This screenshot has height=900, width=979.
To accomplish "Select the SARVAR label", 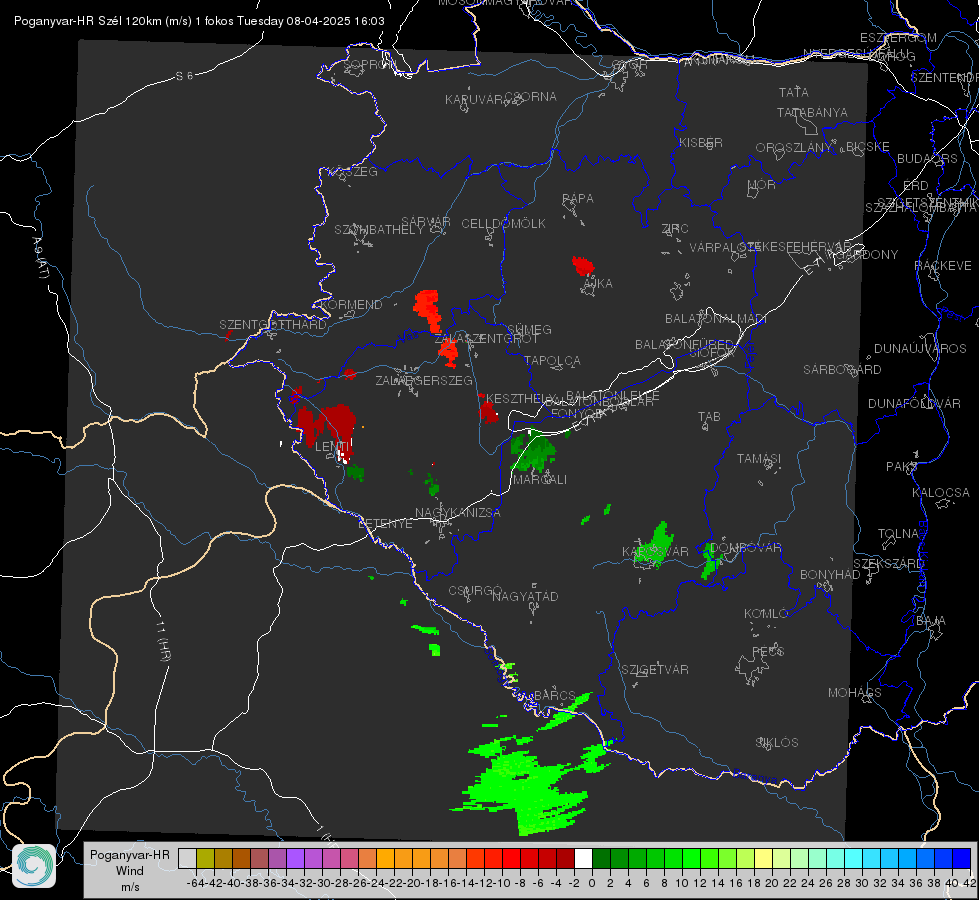I will [426, 222].
